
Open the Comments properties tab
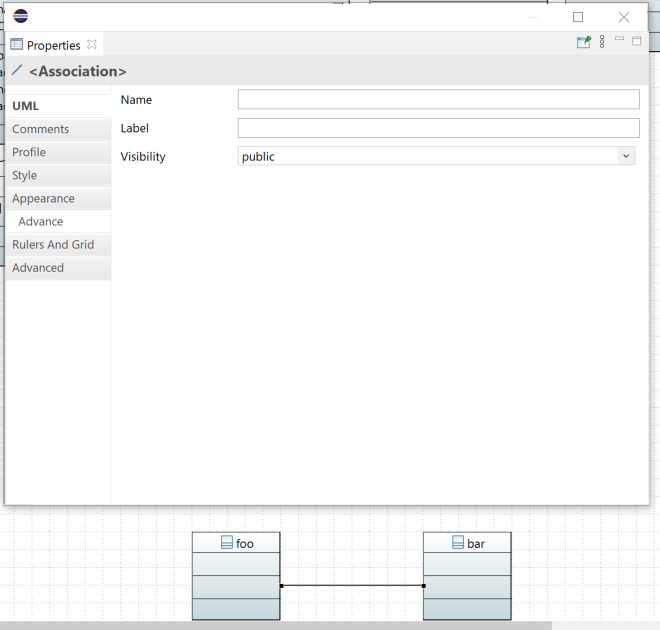(58, 129)
